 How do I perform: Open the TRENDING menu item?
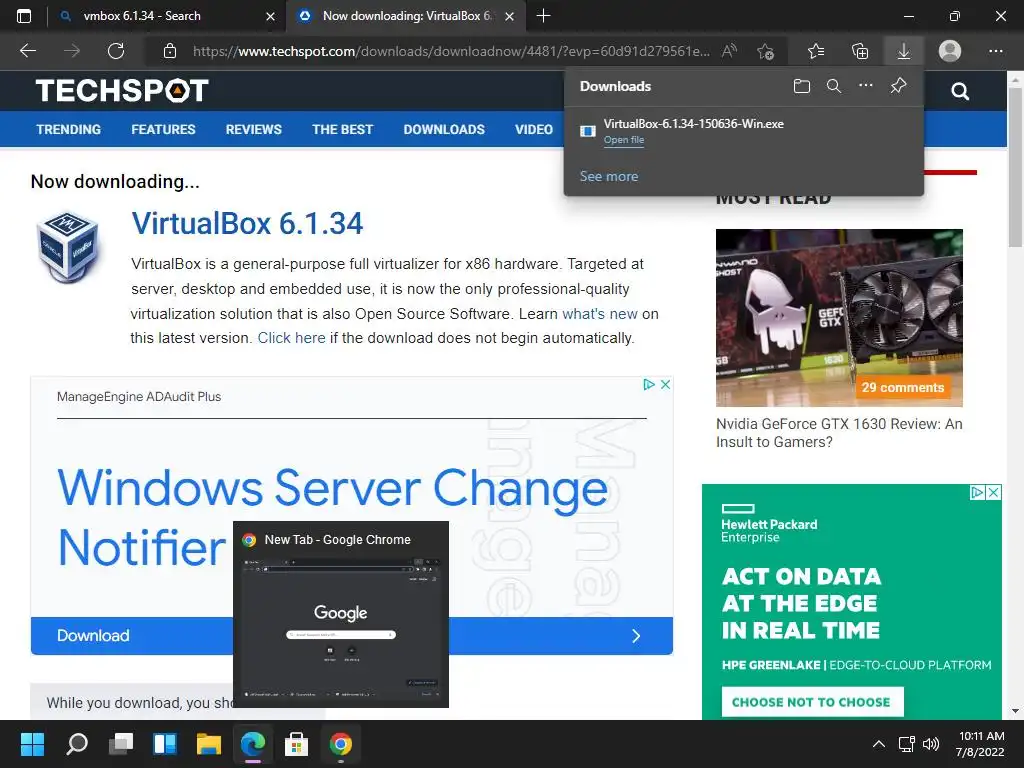tap(69, 129)
